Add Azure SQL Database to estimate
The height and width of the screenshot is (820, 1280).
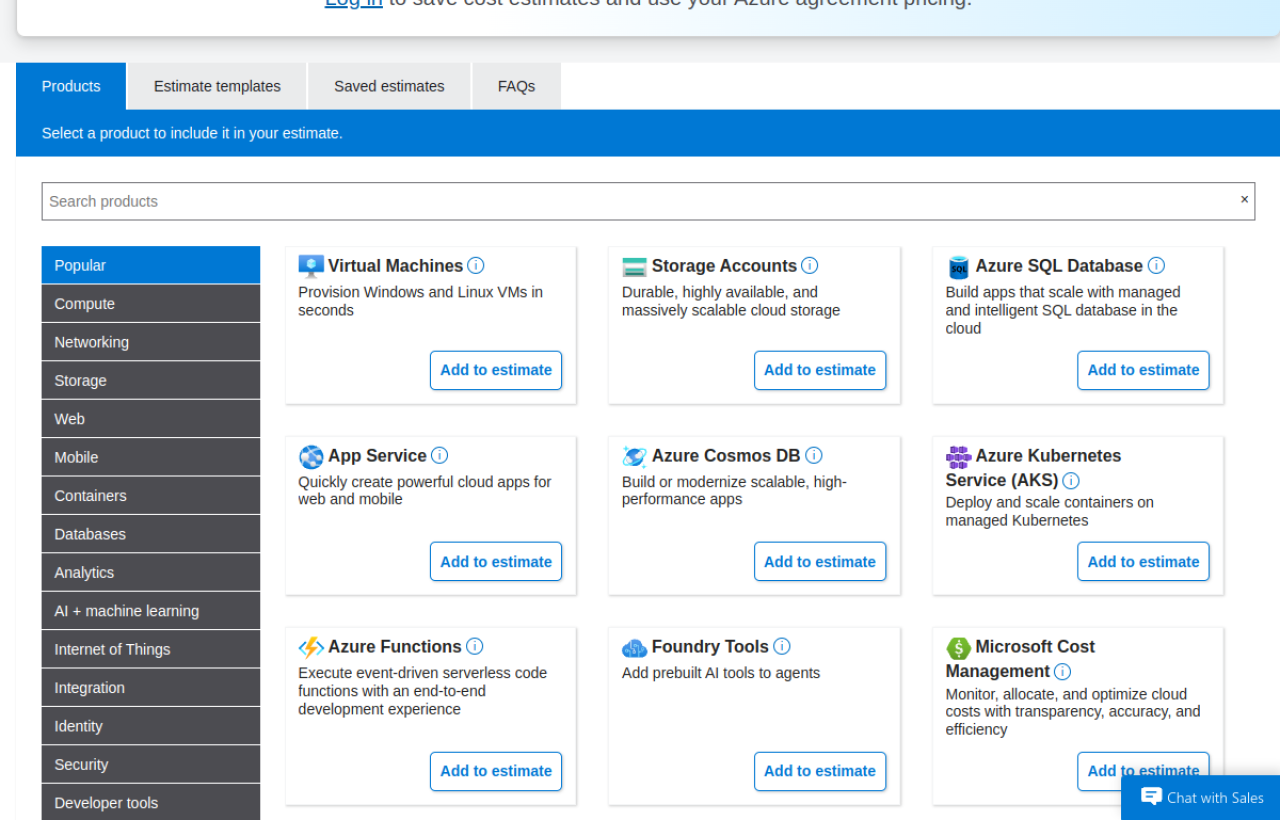[1143, 370]
